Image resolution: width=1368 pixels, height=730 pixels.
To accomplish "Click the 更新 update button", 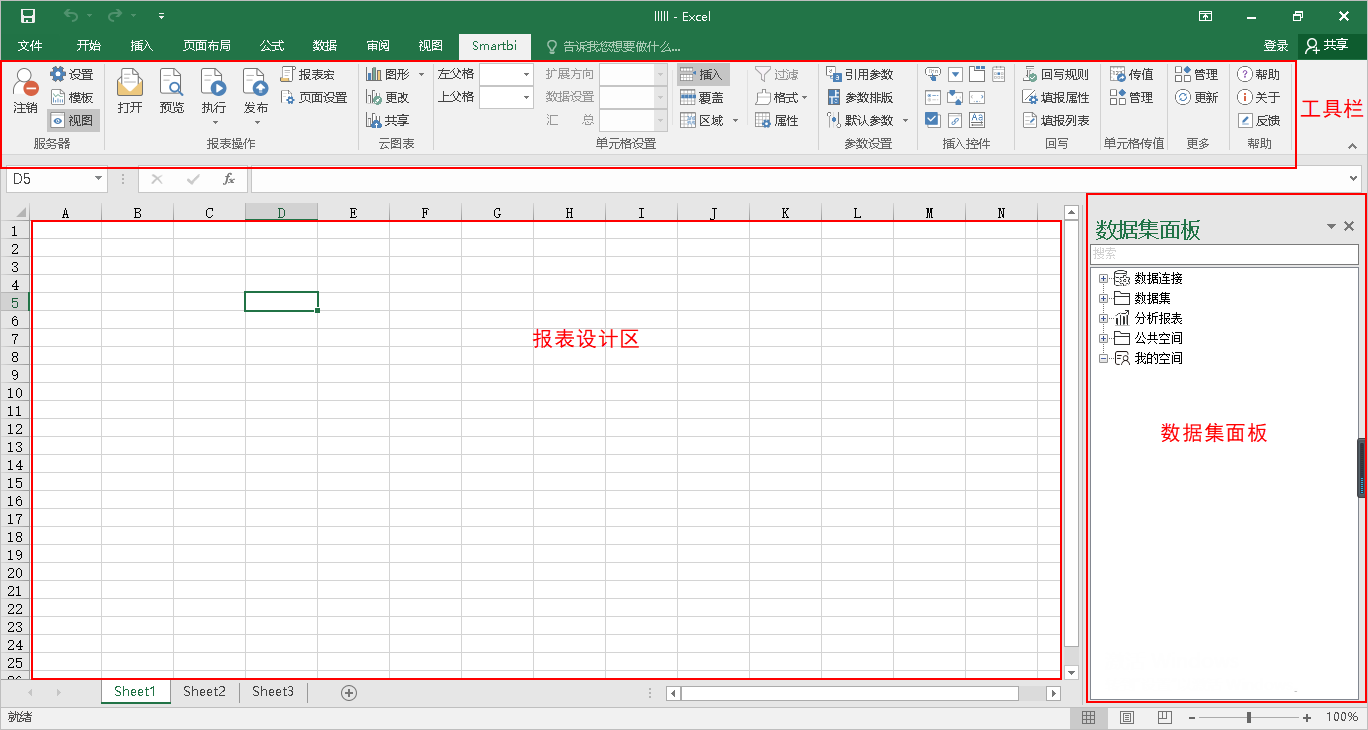I will [1197, 97].
